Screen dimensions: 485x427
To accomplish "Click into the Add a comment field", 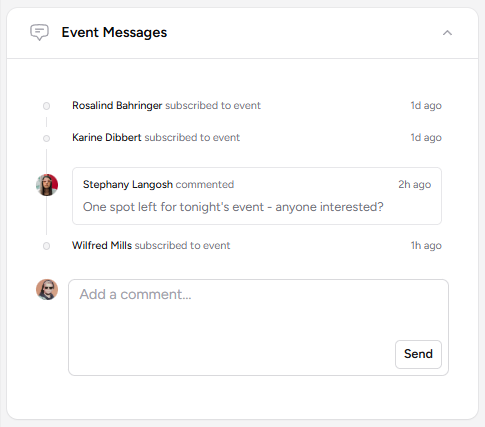I will pos(258,327).
